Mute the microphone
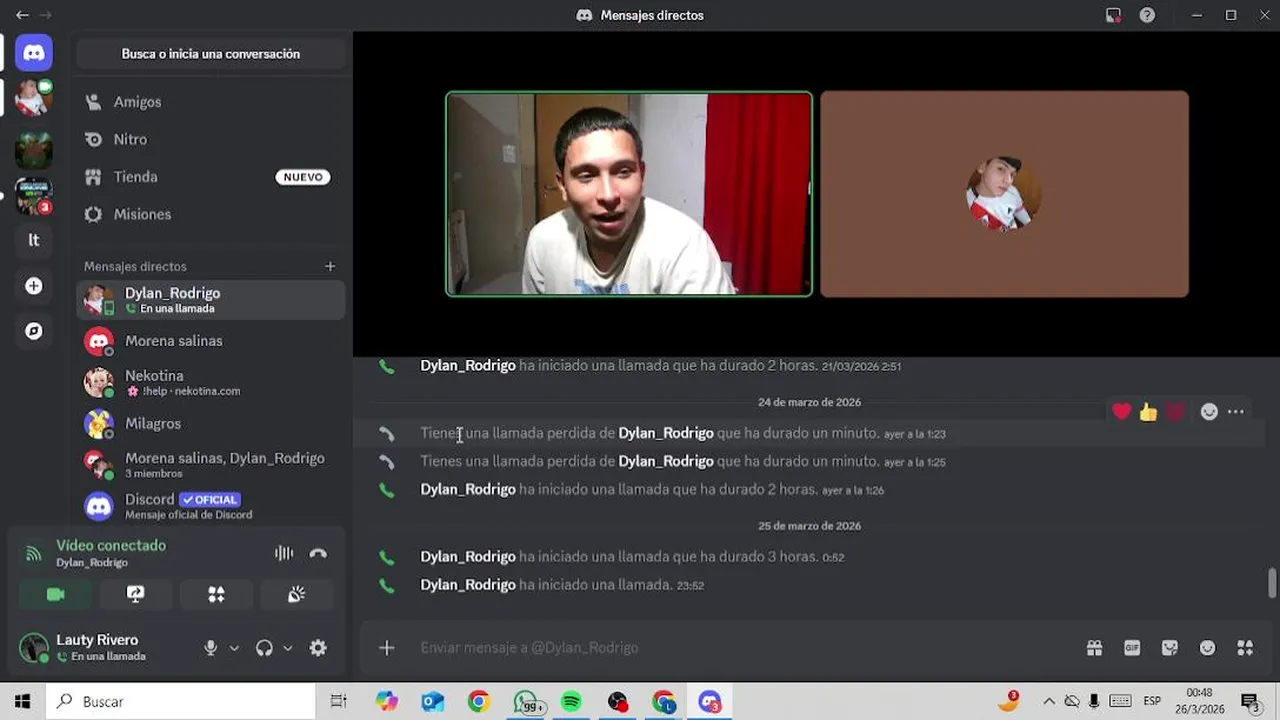 click(210, 648)
